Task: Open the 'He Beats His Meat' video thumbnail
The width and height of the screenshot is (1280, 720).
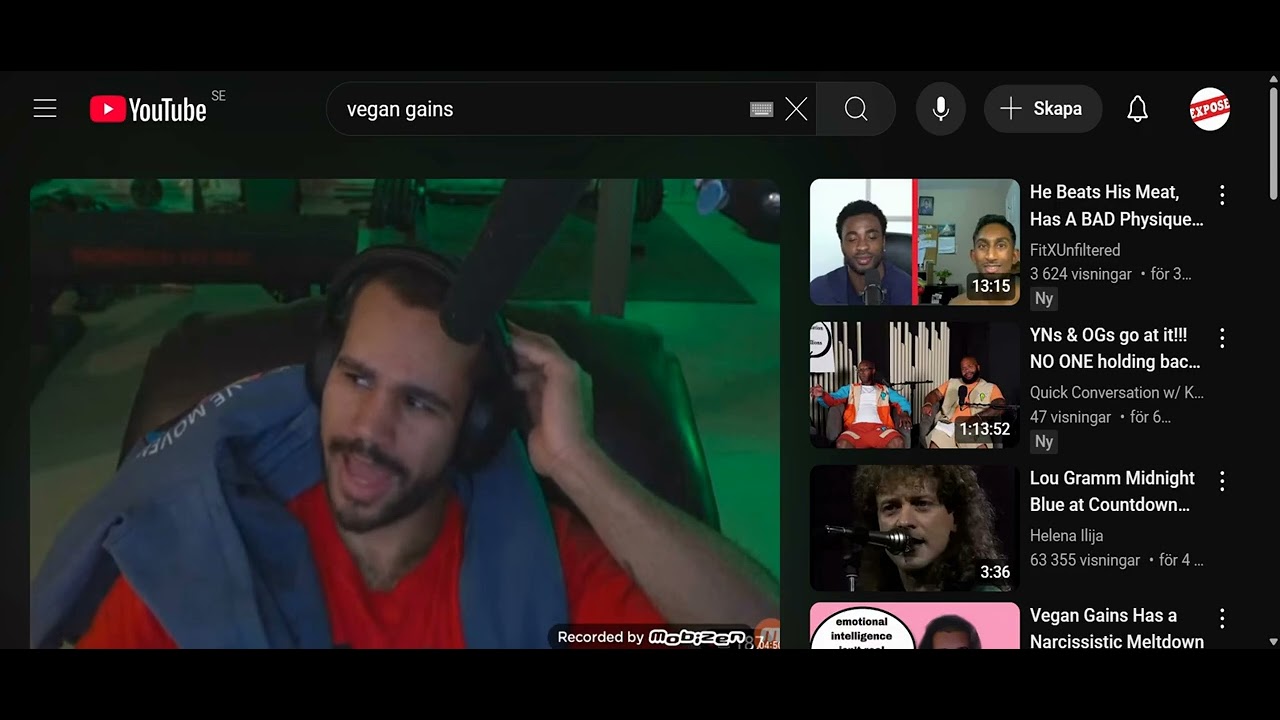Action: click(915, 242)
